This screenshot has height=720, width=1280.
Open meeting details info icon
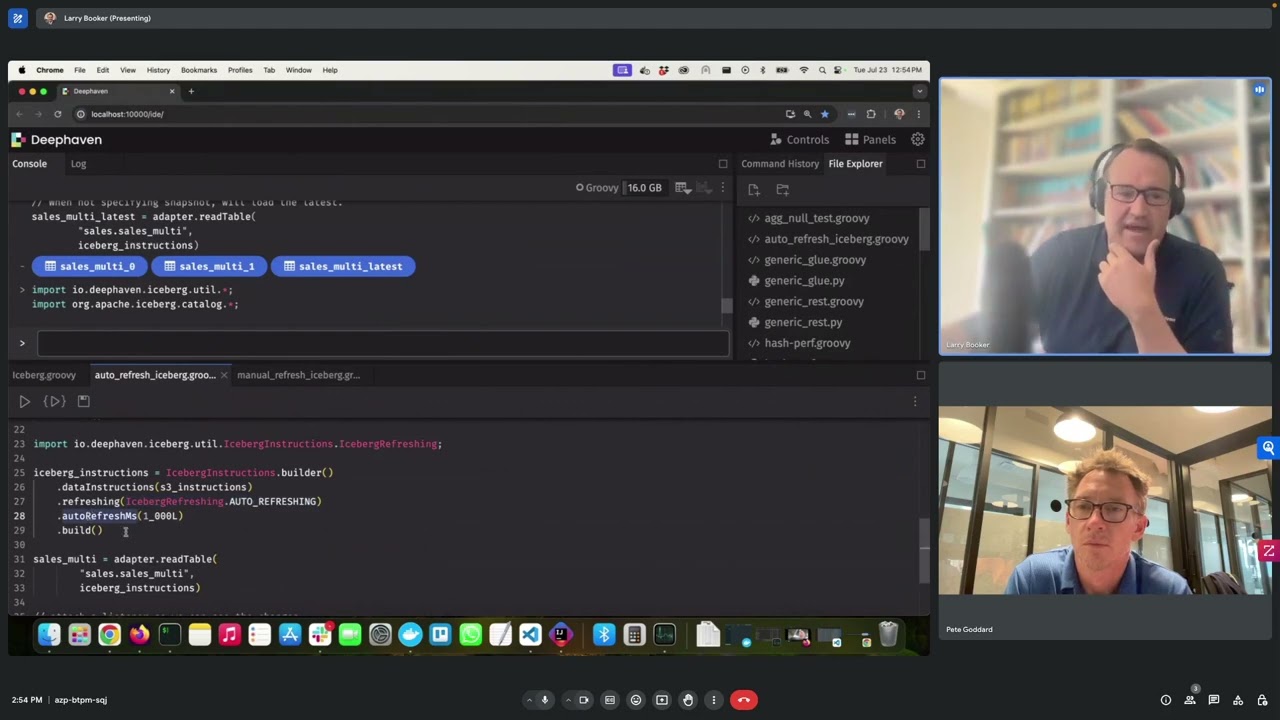[1166, 700]
